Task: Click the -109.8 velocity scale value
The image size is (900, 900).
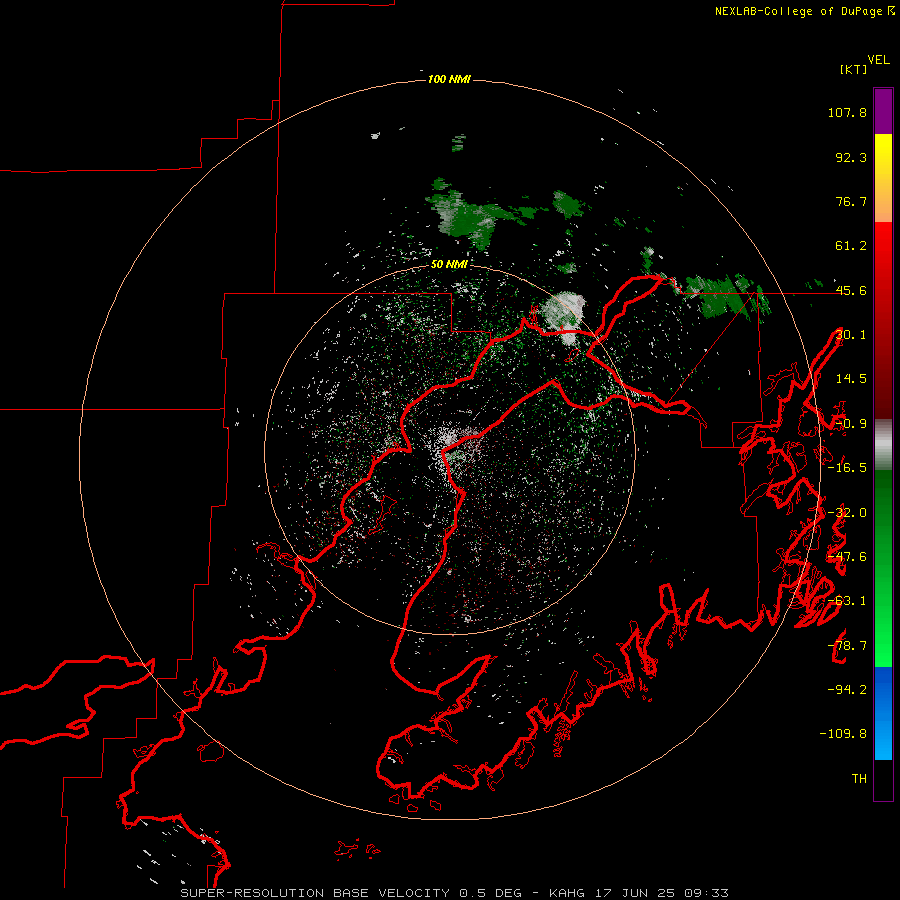Action: tap(843, 734)
